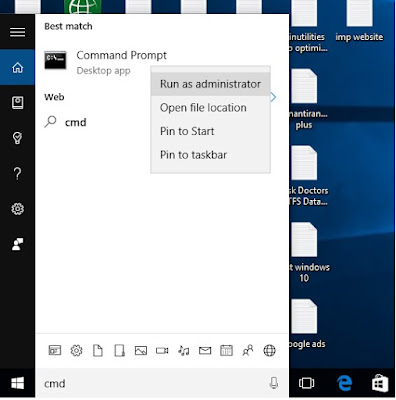Launch Microsoft Edge from the taskbar
This screenshot has height=400, width=396.
point(344,383)
